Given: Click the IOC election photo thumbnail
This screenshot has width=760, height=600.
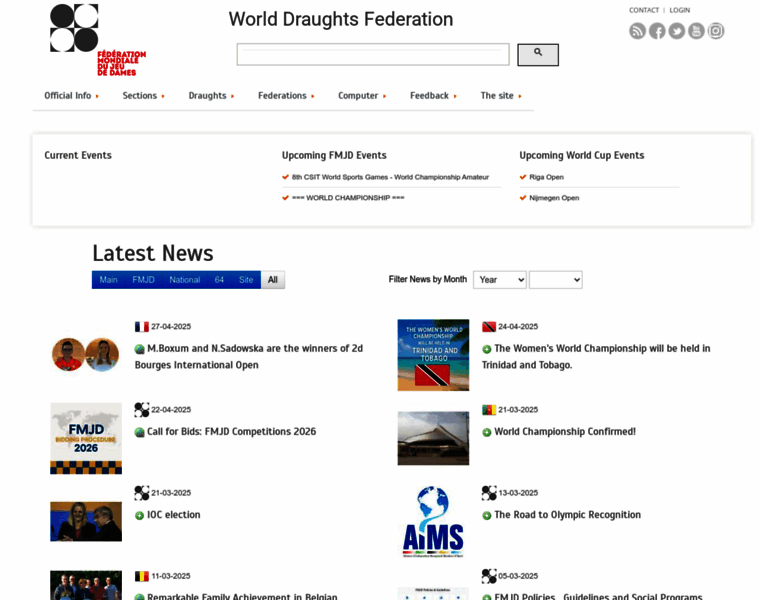Looking at the screenshot, I should tap(86, 521).
